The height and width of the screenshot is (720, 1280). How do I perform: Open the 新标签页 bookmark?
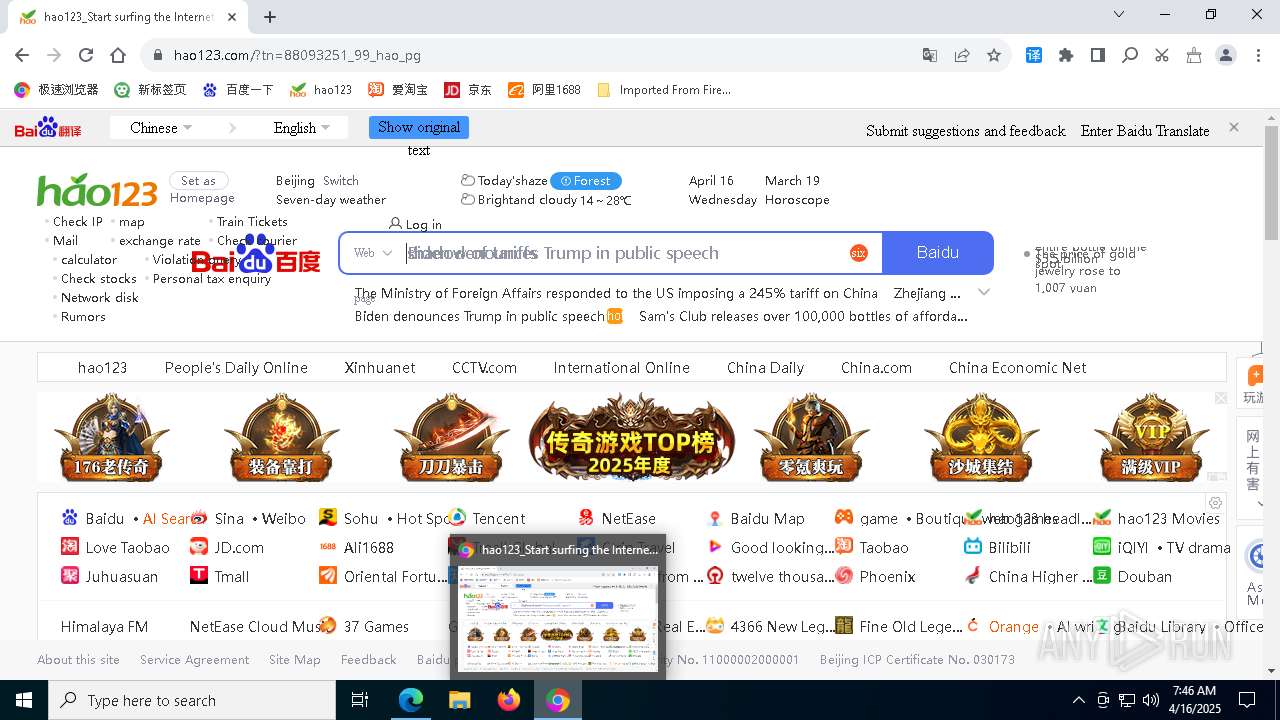tap(150, 89)
